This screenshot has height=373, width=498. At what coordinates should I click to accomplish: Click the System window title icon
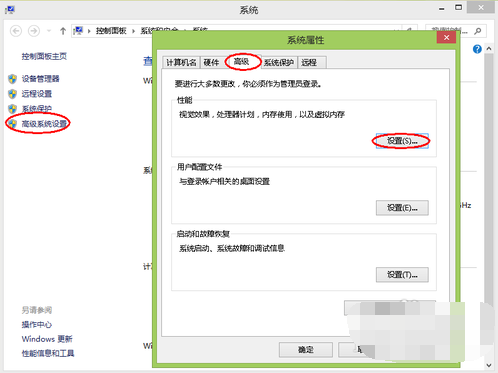tap(10, 10)
